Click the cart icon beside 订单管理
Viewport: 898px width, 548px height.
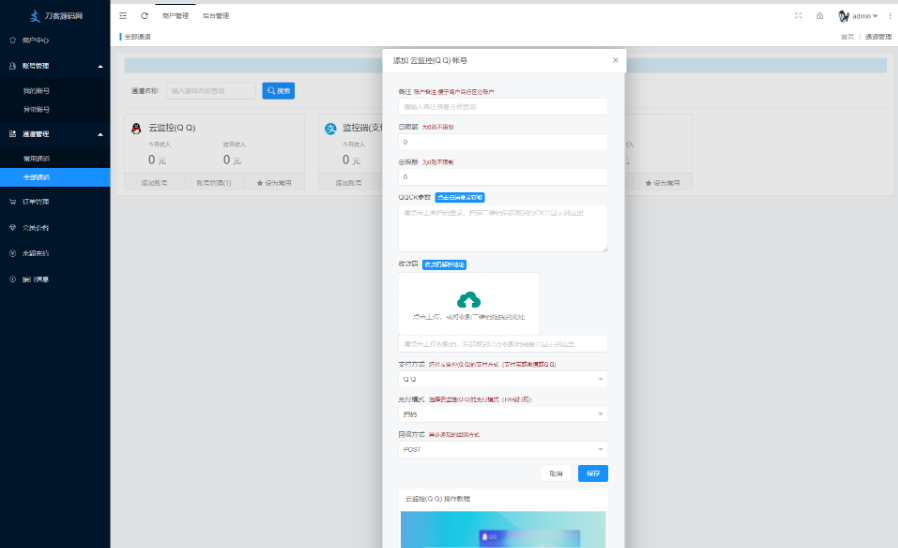click(x=13, y=202)
